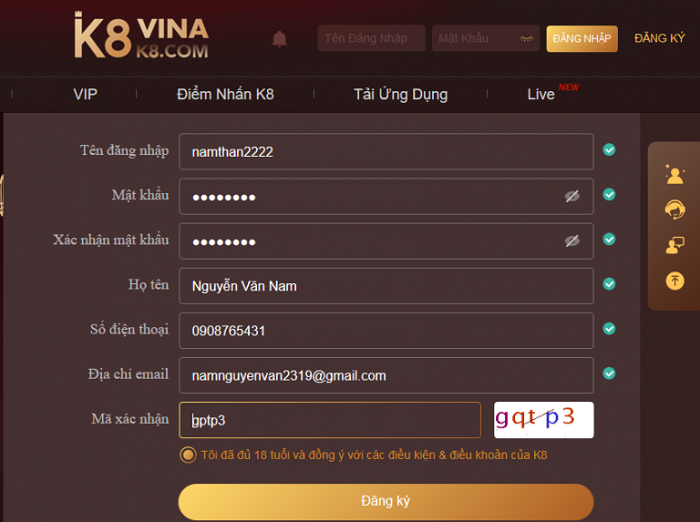Show password in Mật khẩu field

[x=572, y=196]
